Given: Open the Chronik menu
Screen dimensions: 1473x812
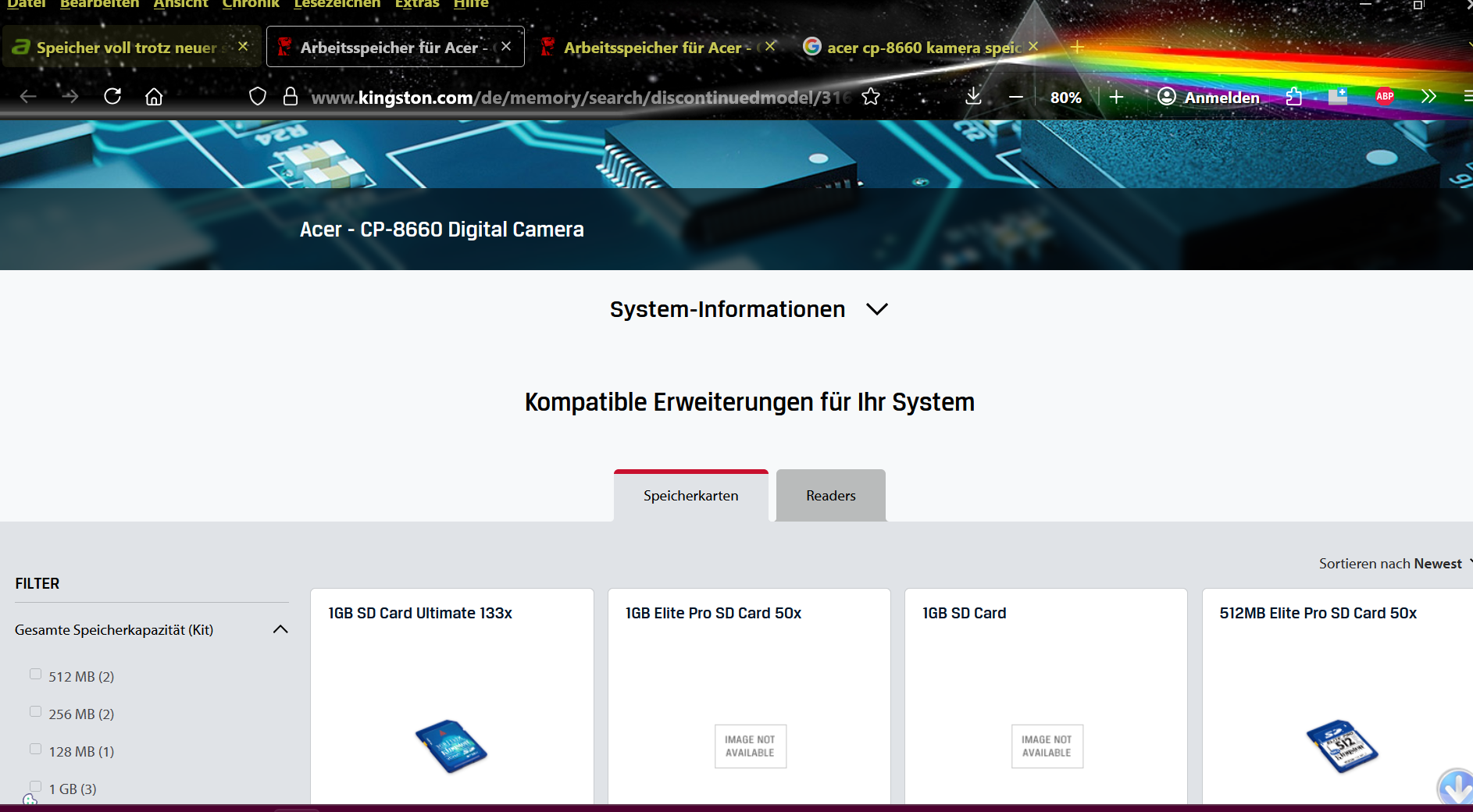Looking at the screenshot, I should [x=250, y=4].
